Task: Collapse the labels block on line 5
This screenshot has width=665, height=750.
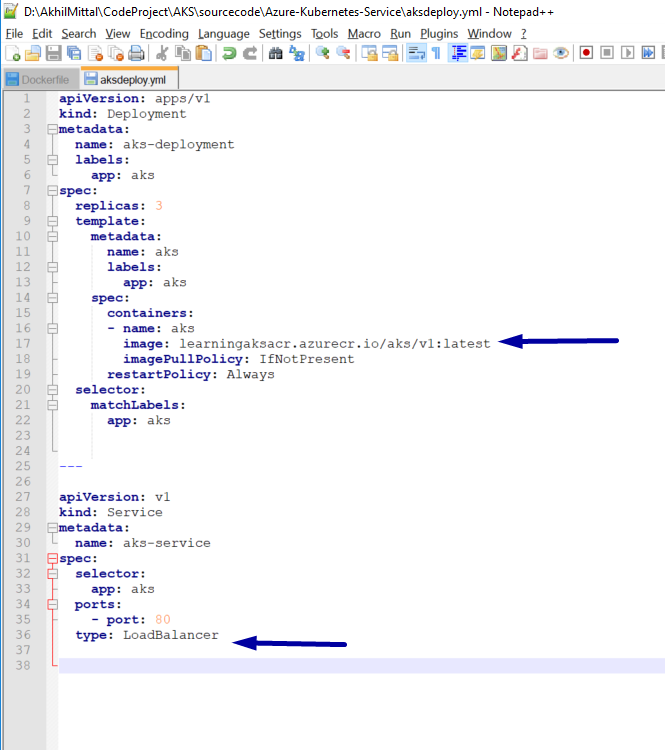Action: click(x=52, y=160)
